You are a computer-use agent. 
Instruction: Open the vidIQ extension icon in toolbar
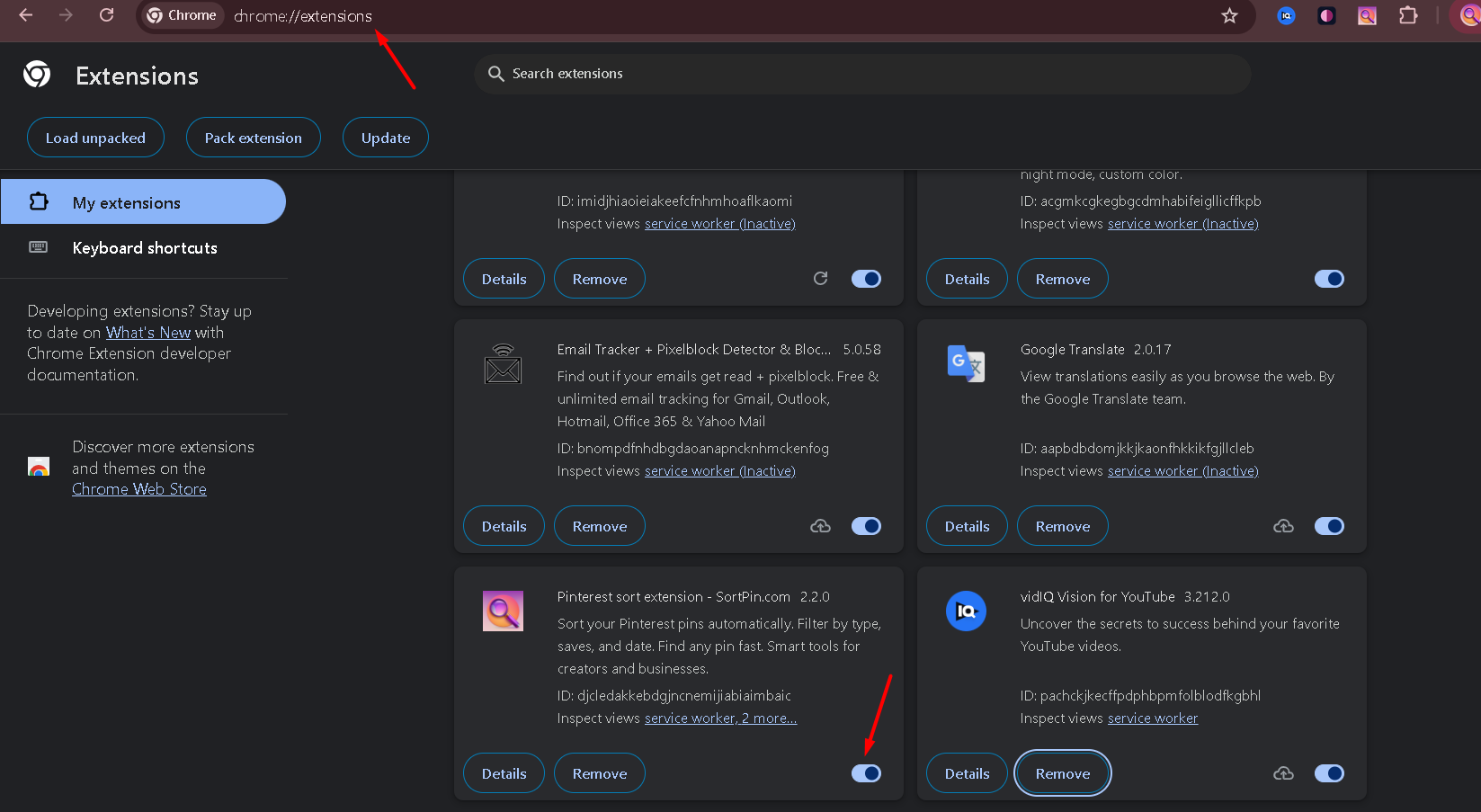(1286, 15)
